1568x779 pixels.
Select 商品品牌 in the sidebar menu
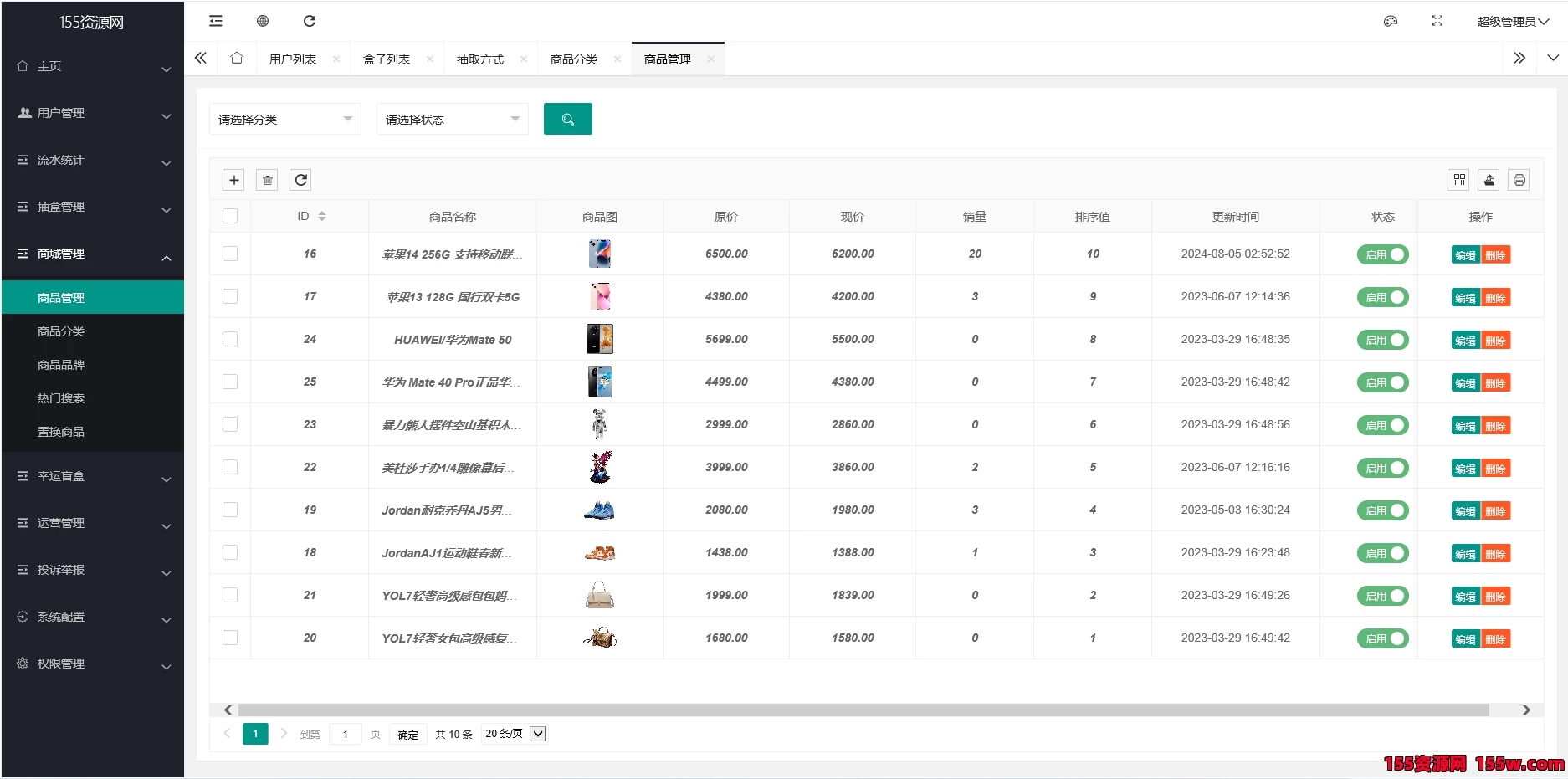[x=60, y=364]
